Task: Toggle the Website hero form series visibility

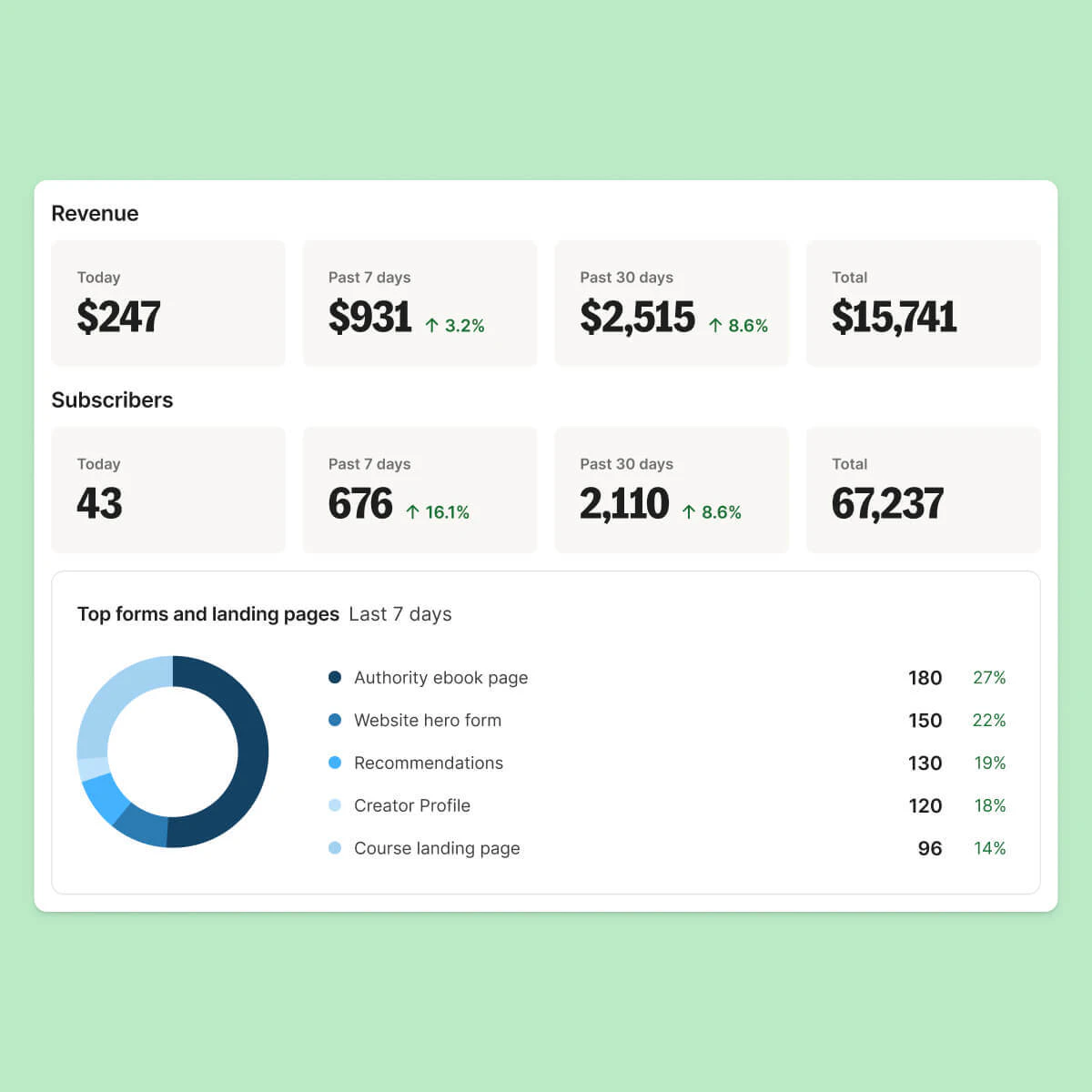Action: [x=427, y=720]
